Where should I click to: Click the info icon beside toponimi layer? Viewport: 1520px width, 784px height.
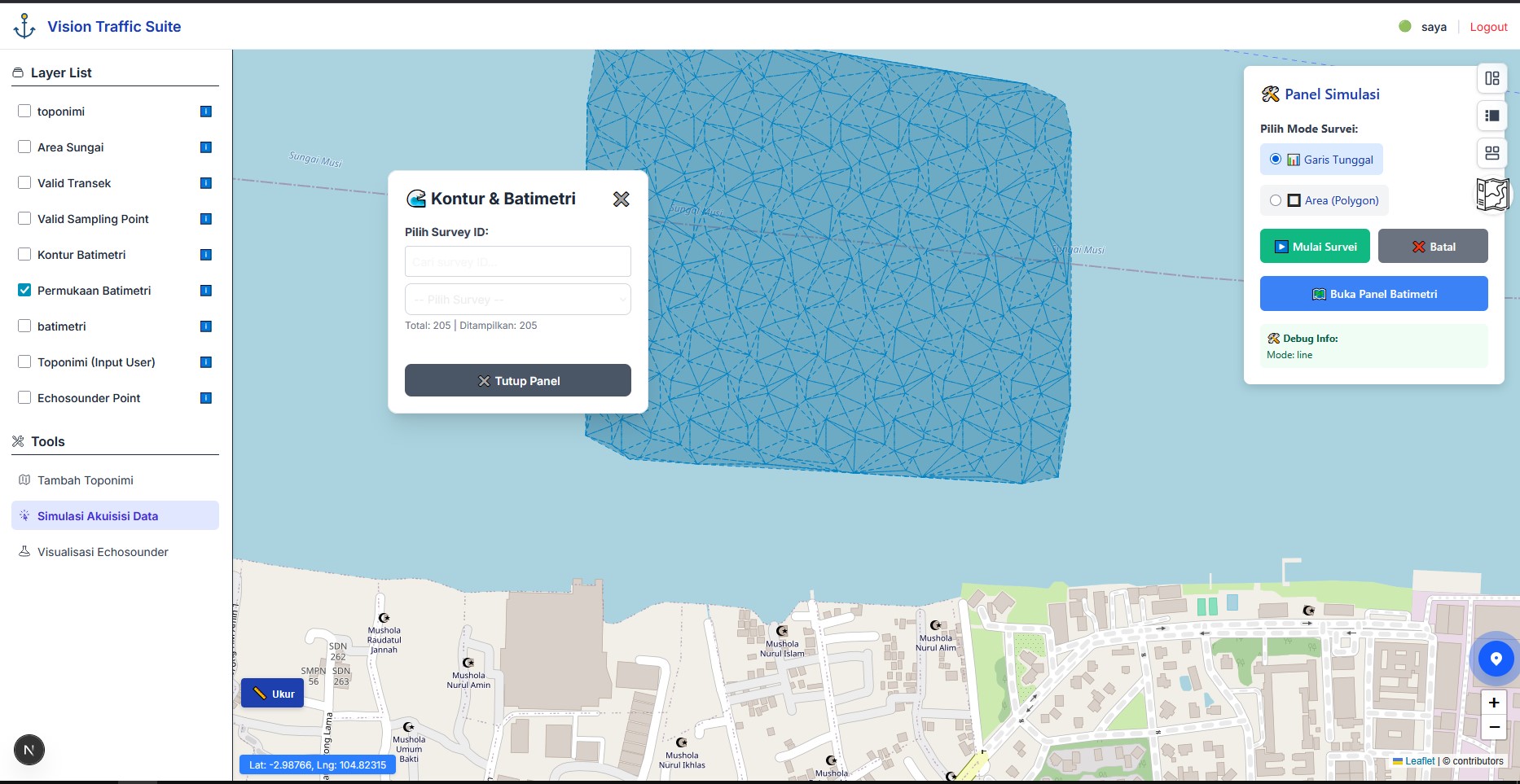[x=206, y=112]
